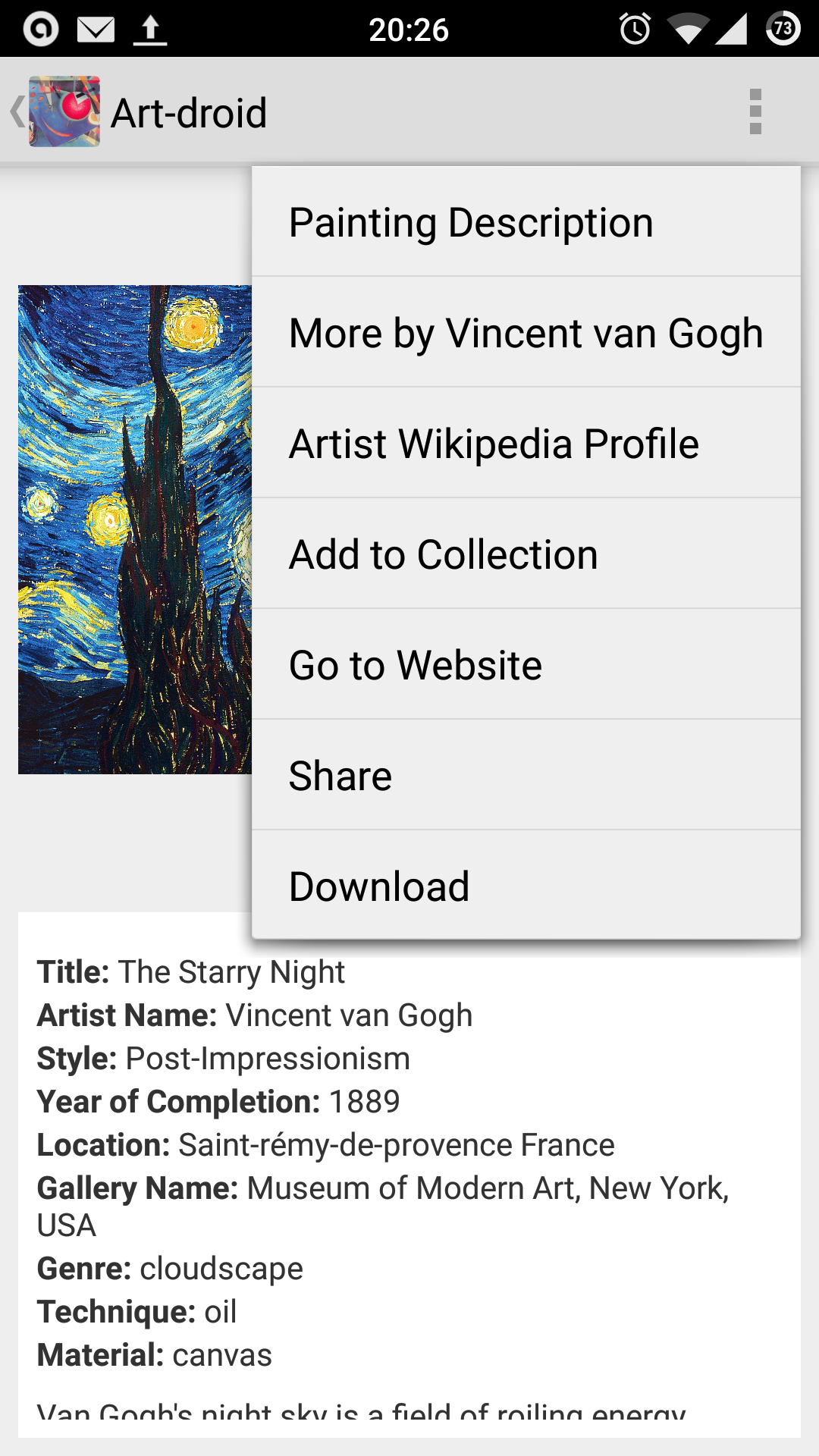Select Painting Description from menu
This screenshot has height=1456, width=819.
pos(526,222)
